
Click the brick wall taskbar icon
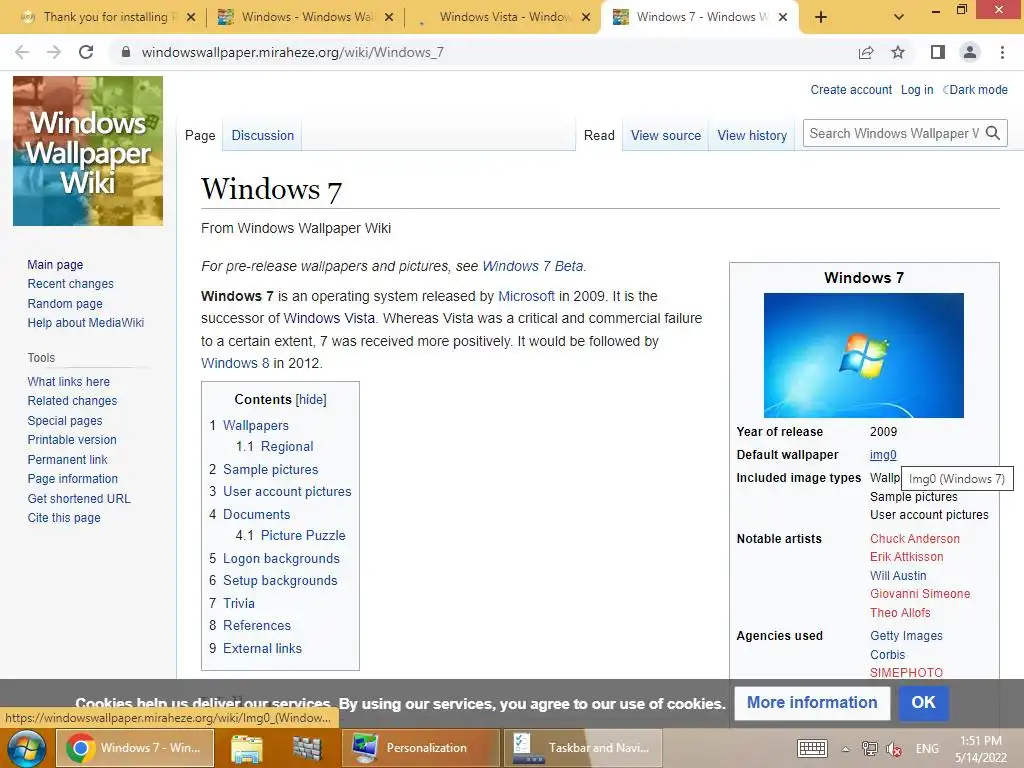[307, 748]
